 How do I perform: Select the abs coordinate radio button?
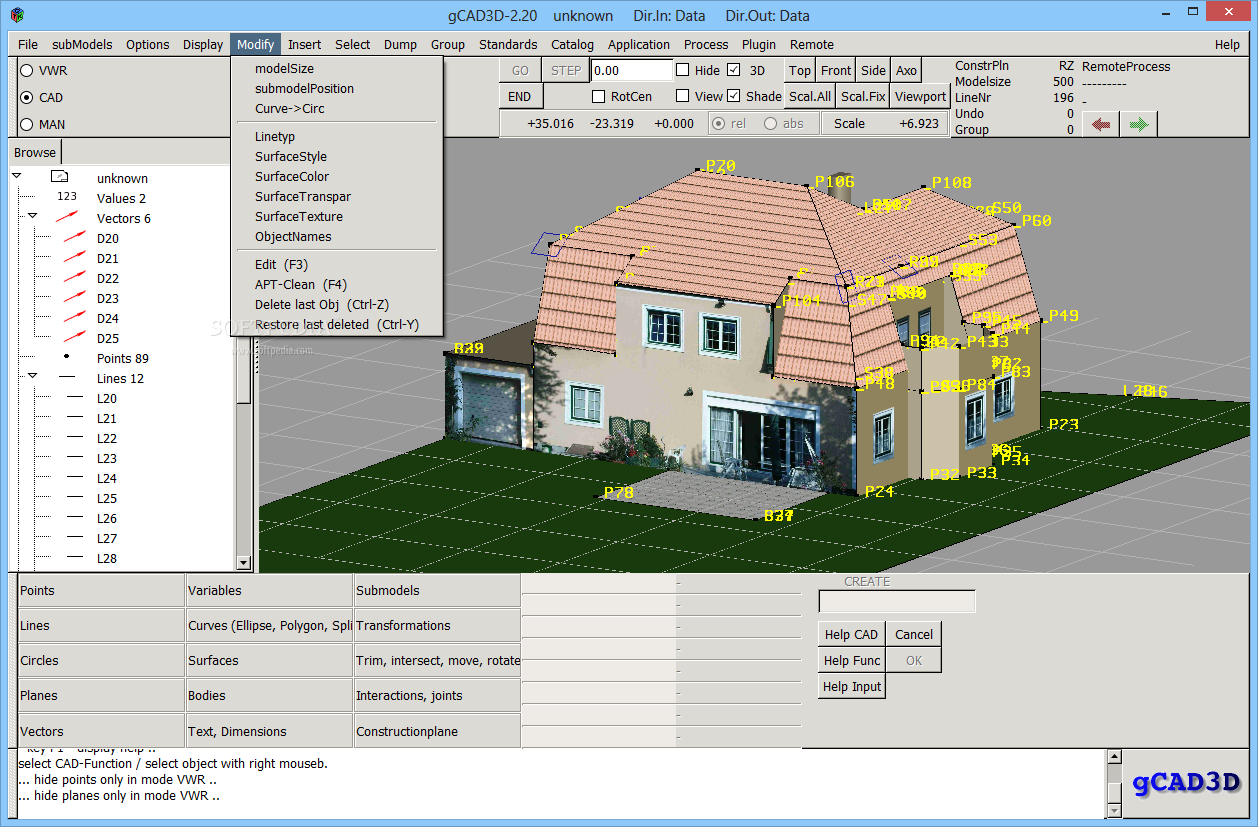point(770,124)
